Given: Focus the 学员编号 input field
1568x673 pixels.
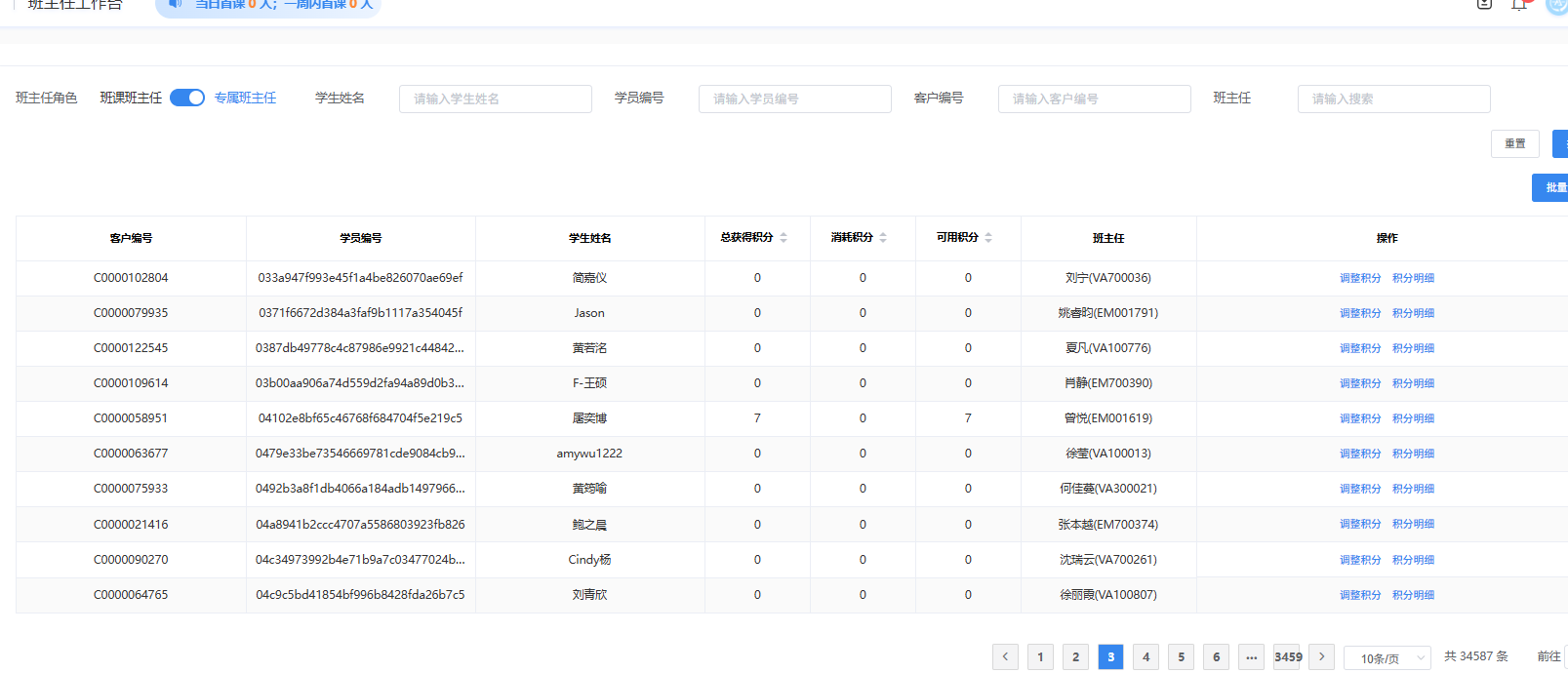Looking at the screenshot, I should pyautogui.click(x=794, y=99).
